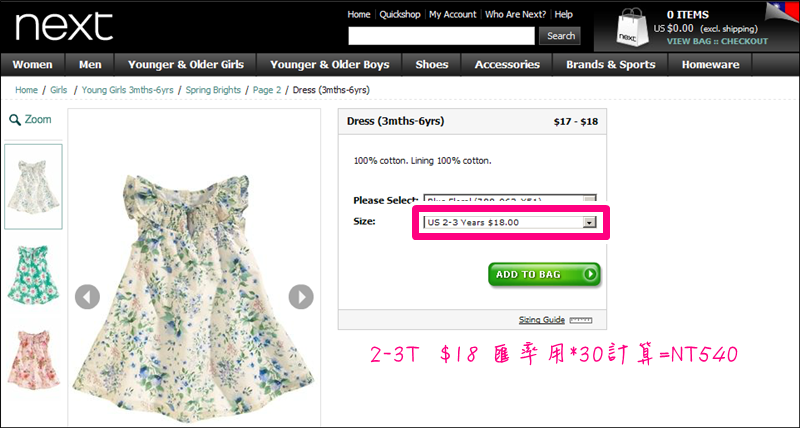Open the Who Are Next? link

515,14
